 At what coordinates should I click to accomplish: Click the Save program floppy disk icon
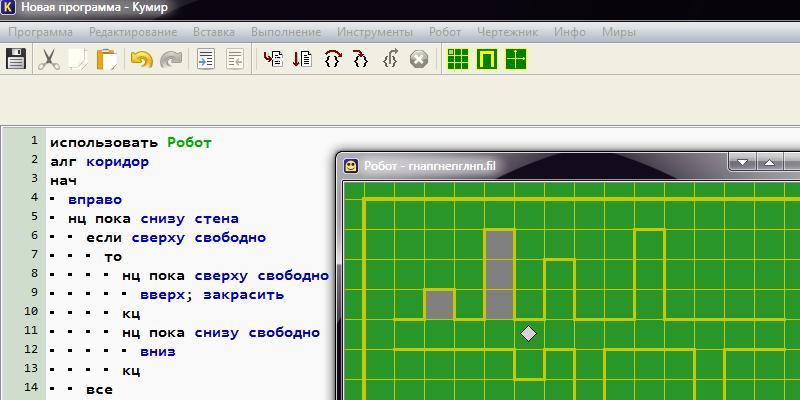16,59
